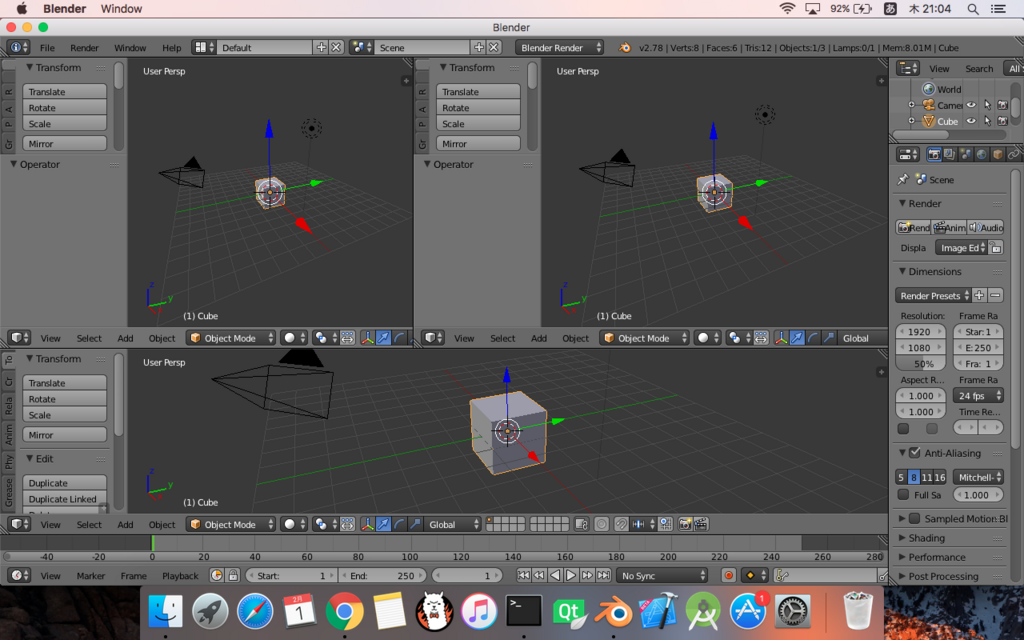
Task: Toggle selectability arrow for Cube in Outliner
Action: point(987,121)
